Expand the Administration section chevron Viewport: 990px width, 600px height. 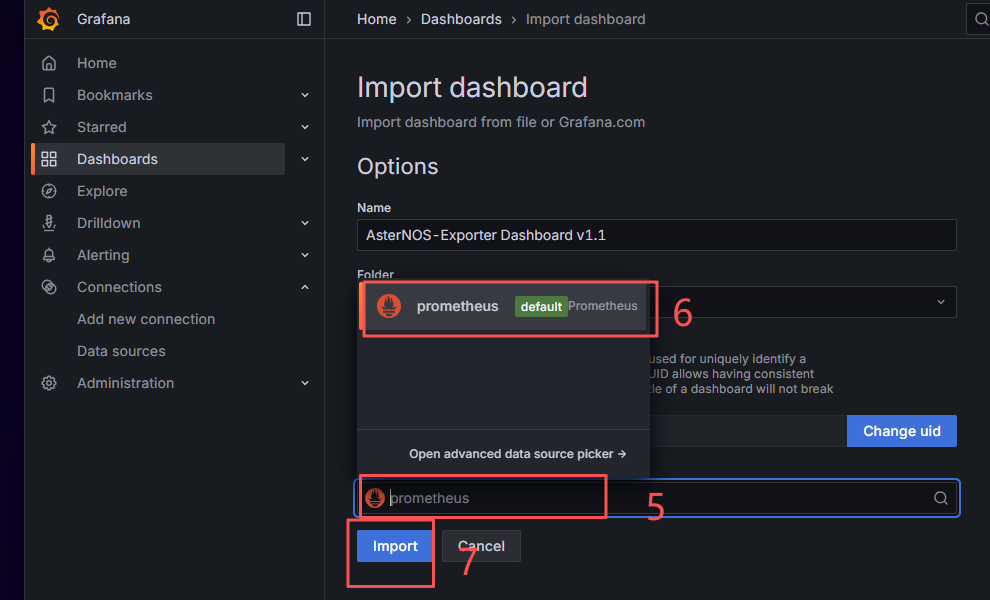305,383
